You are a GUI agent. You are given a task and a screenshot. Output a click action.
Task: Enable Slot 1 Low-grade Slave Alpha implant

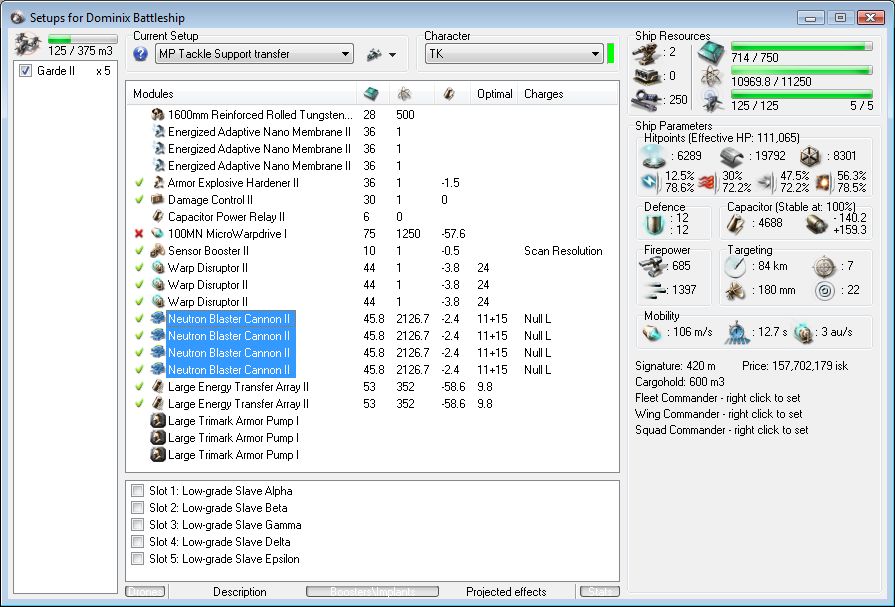[x=137, y=491]
